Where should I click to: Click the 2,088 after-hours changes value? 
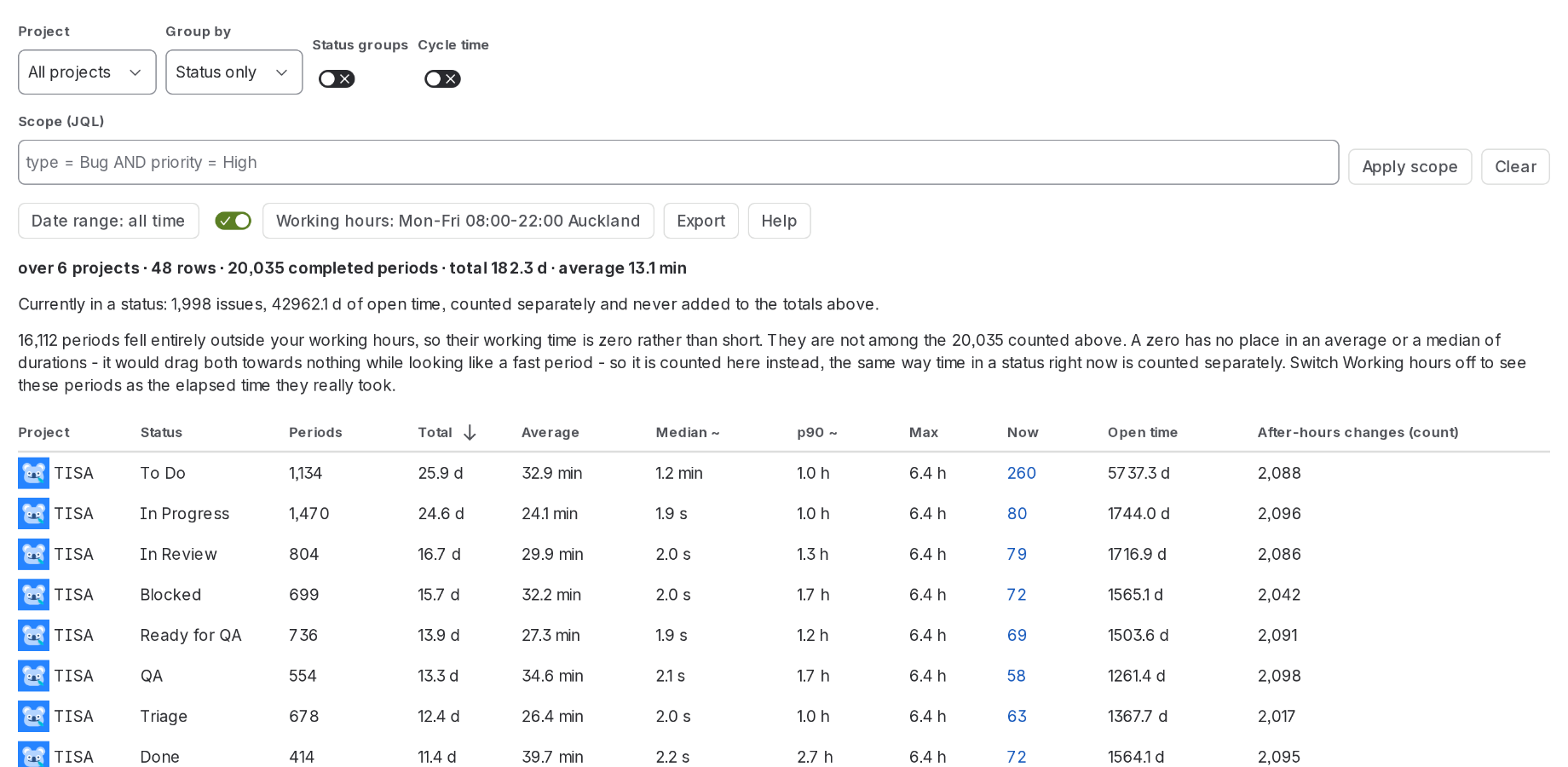click(1279, 474)
